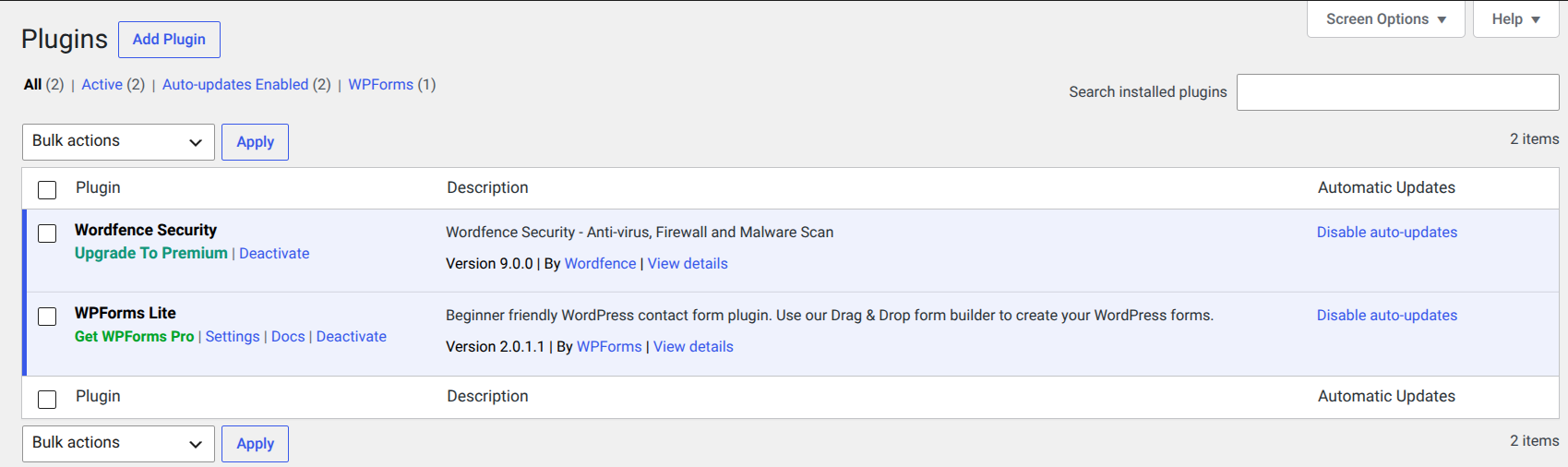Viewport: 1568px width, 467px height.
Task: Switch to the Active plugins filter
Action: (102, 85)
